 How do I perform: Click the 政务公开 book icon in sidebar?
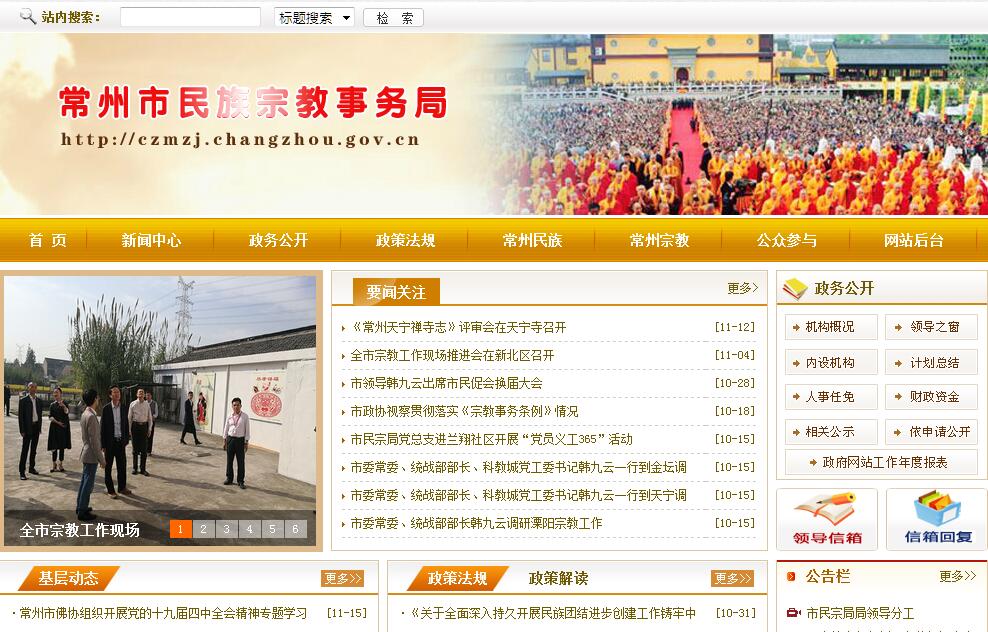pyautogui.click(x=795, y=289)
